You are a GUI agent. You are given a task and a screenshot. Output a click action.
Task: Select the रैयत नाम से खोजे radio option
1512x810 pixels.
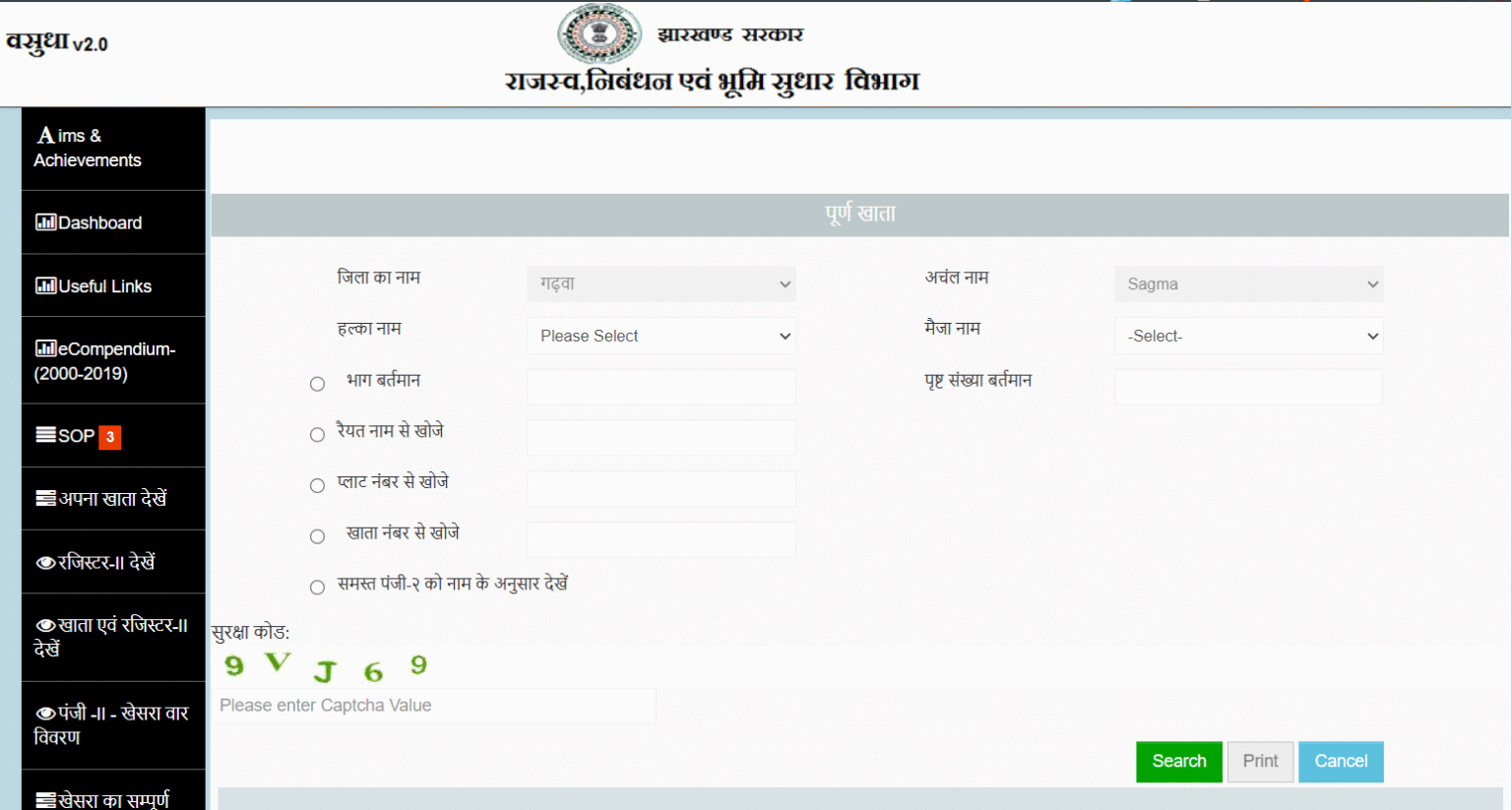click(317, 435)
